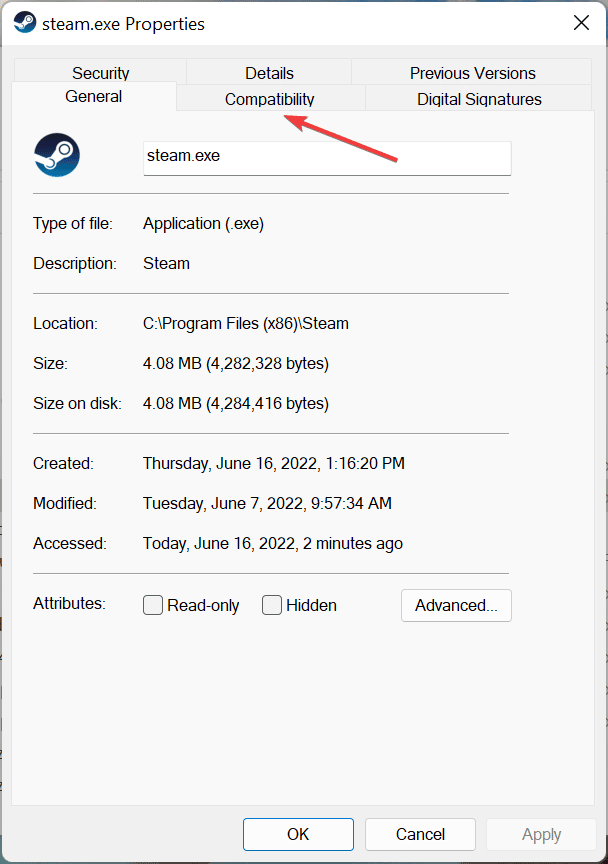Click the steam.exe file name field
This screenshot has height=864, width=608.
pos(327,158)
